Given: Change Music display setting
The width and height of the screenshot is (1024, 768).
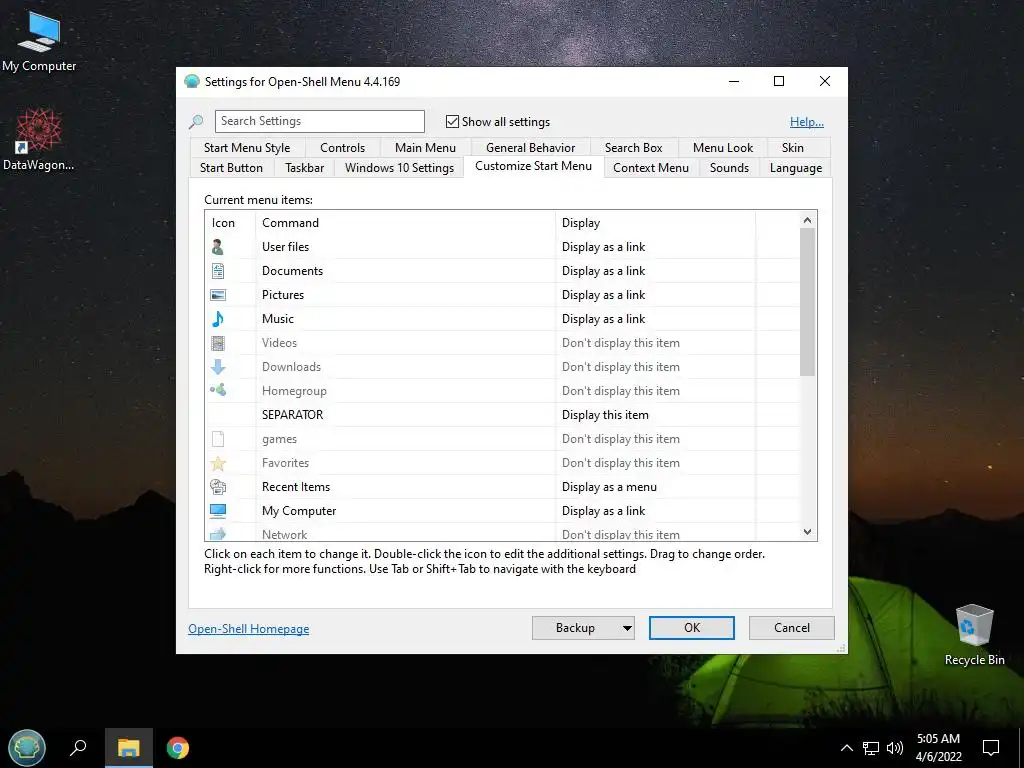Looking at the screenshot, I should 603,319.
